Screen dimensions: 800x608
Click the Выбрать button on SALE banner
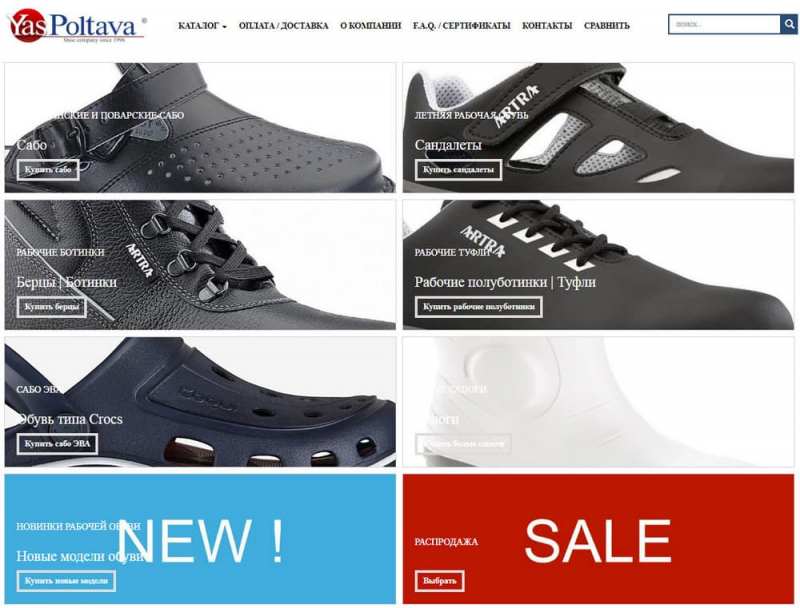(439, 581)
